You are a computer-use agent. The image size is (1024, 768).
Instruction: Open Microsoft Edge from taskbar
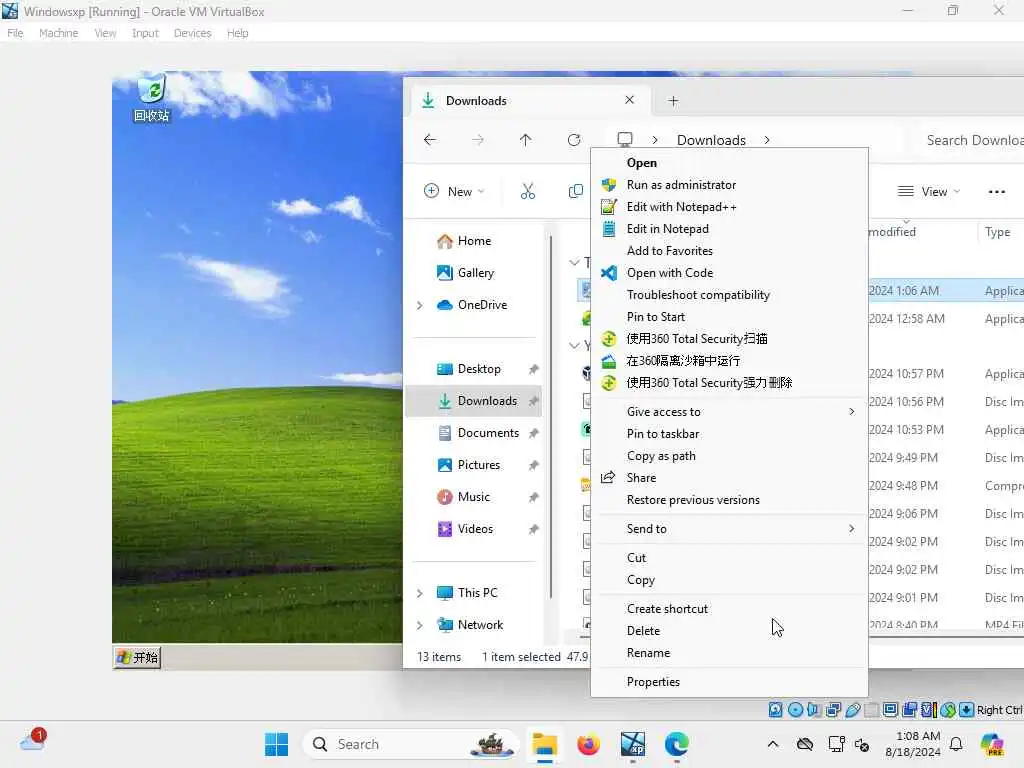tap(677, 744)
